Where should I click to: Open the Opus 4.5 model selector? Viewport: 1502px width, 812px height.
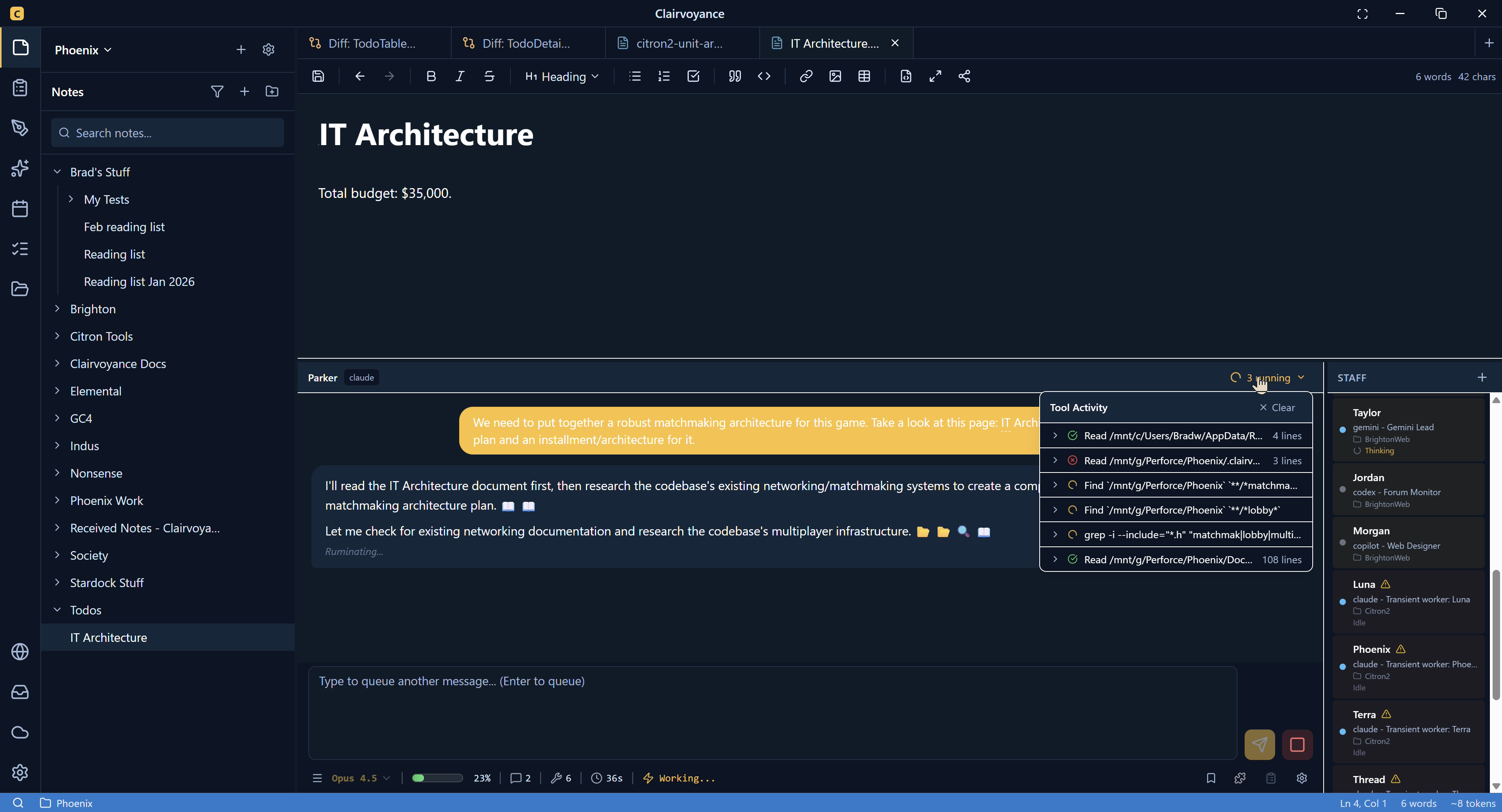[x=359, y=778]
